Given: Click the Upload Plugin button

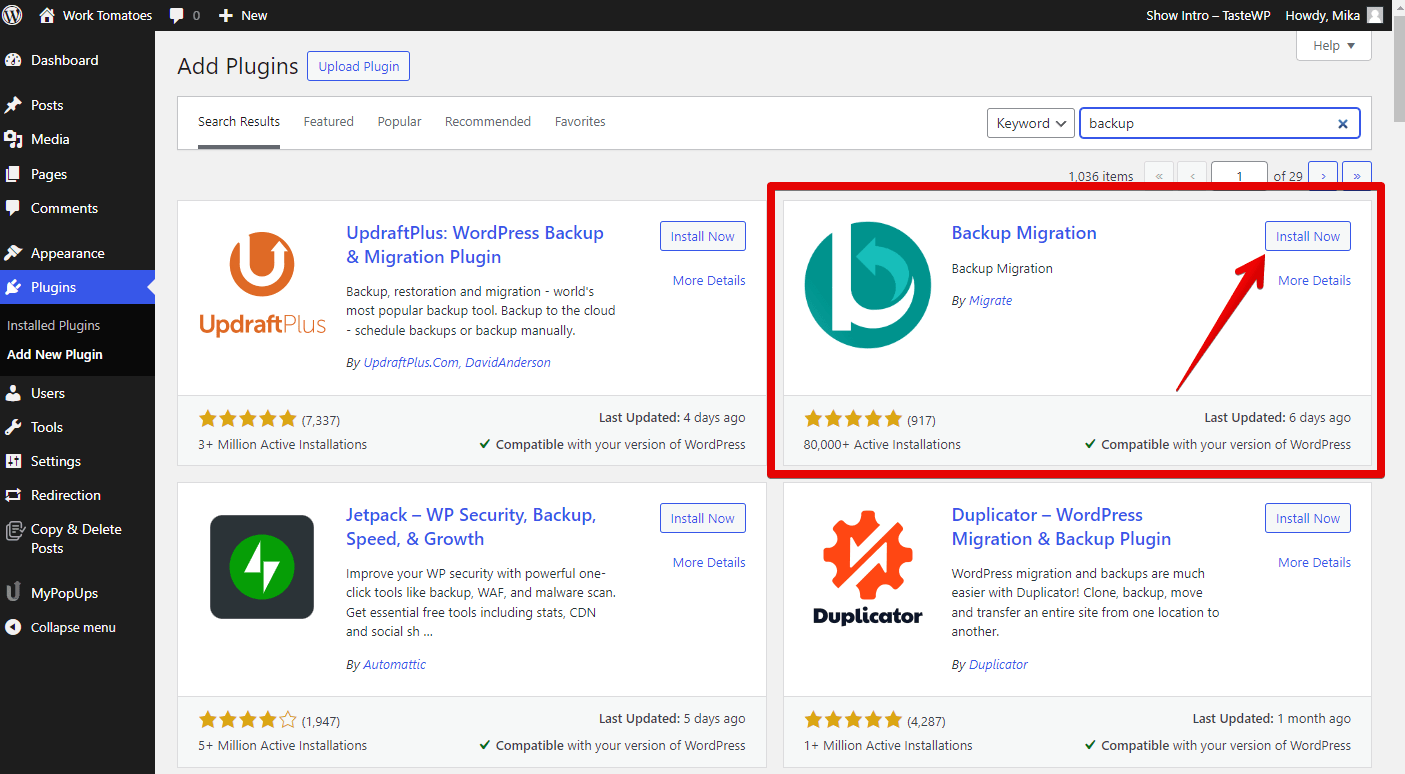Looking at the screenshot, I should [x=358, y=67].
